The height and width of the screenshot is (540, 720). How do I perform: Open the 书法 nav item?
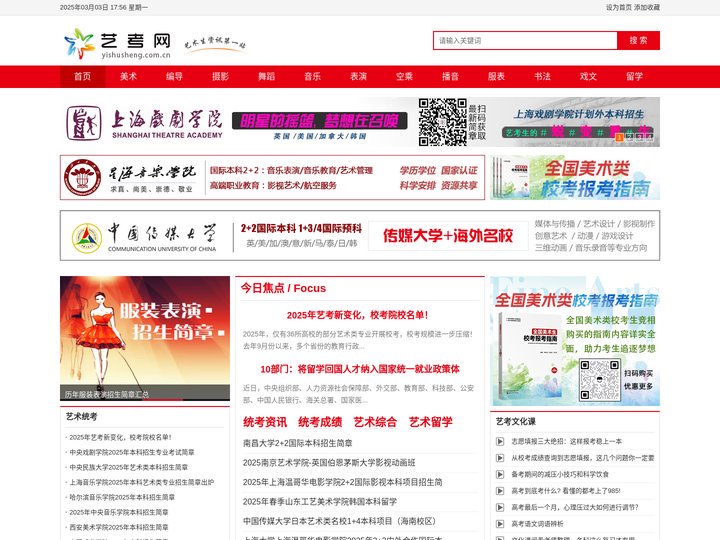pos(542,77)
